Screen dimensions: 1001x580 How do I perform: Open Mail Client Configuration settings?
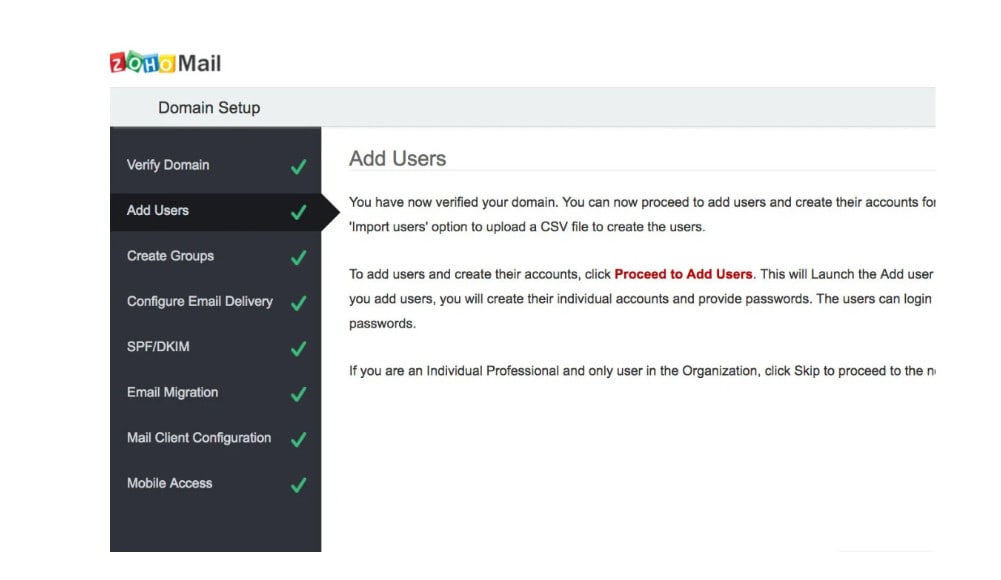coord(197,438)
